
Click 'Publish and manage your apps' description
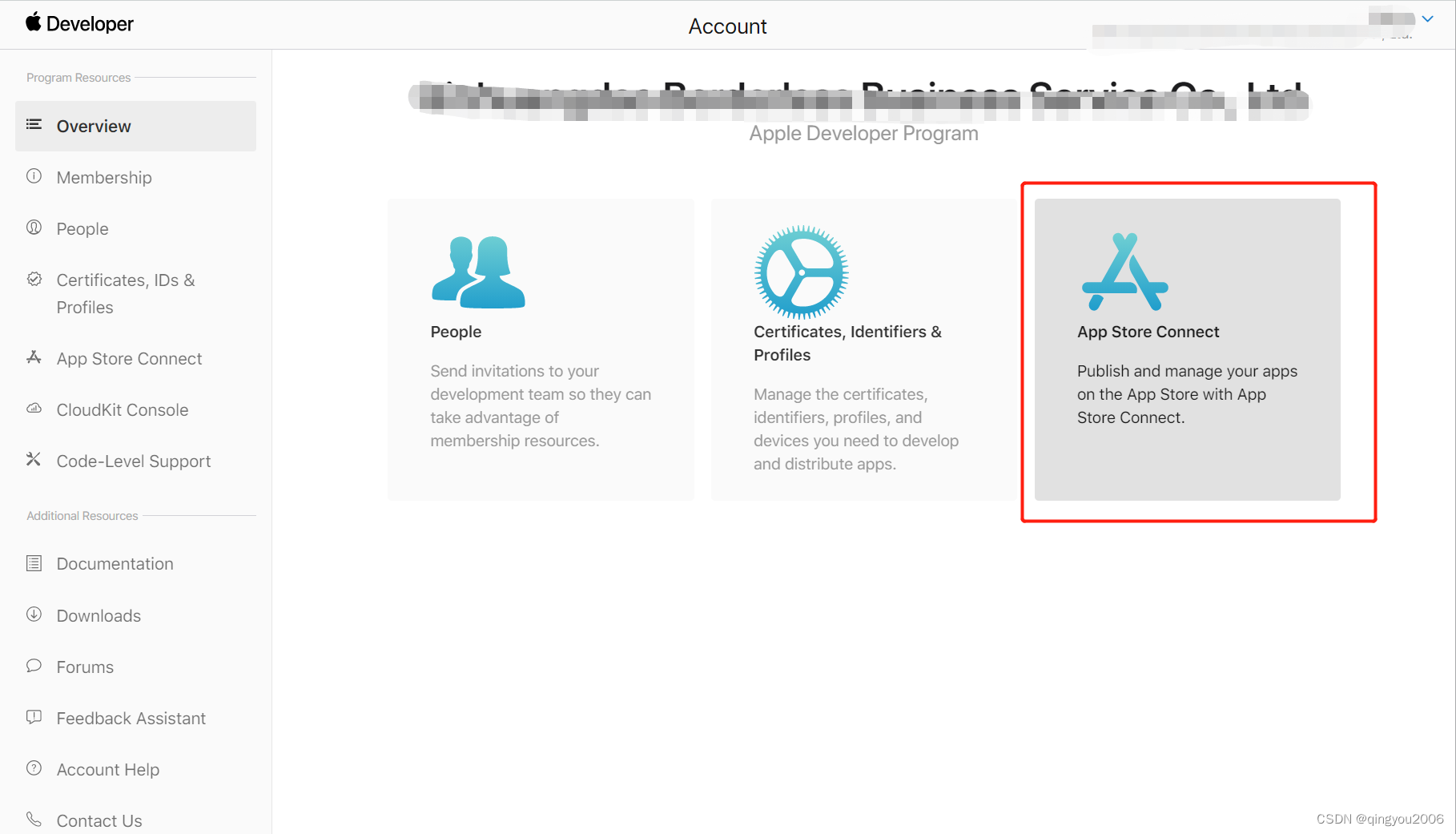(1187, 394)
